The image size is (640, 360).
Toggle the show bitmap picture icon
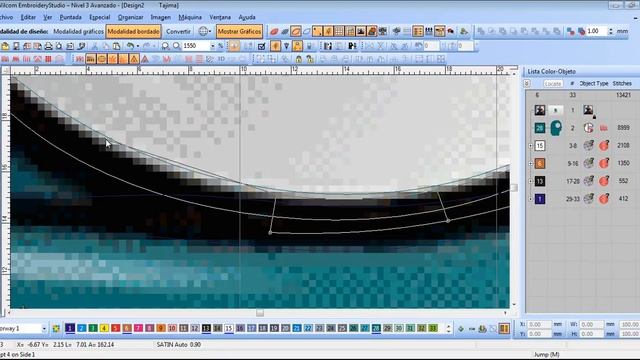361,31
